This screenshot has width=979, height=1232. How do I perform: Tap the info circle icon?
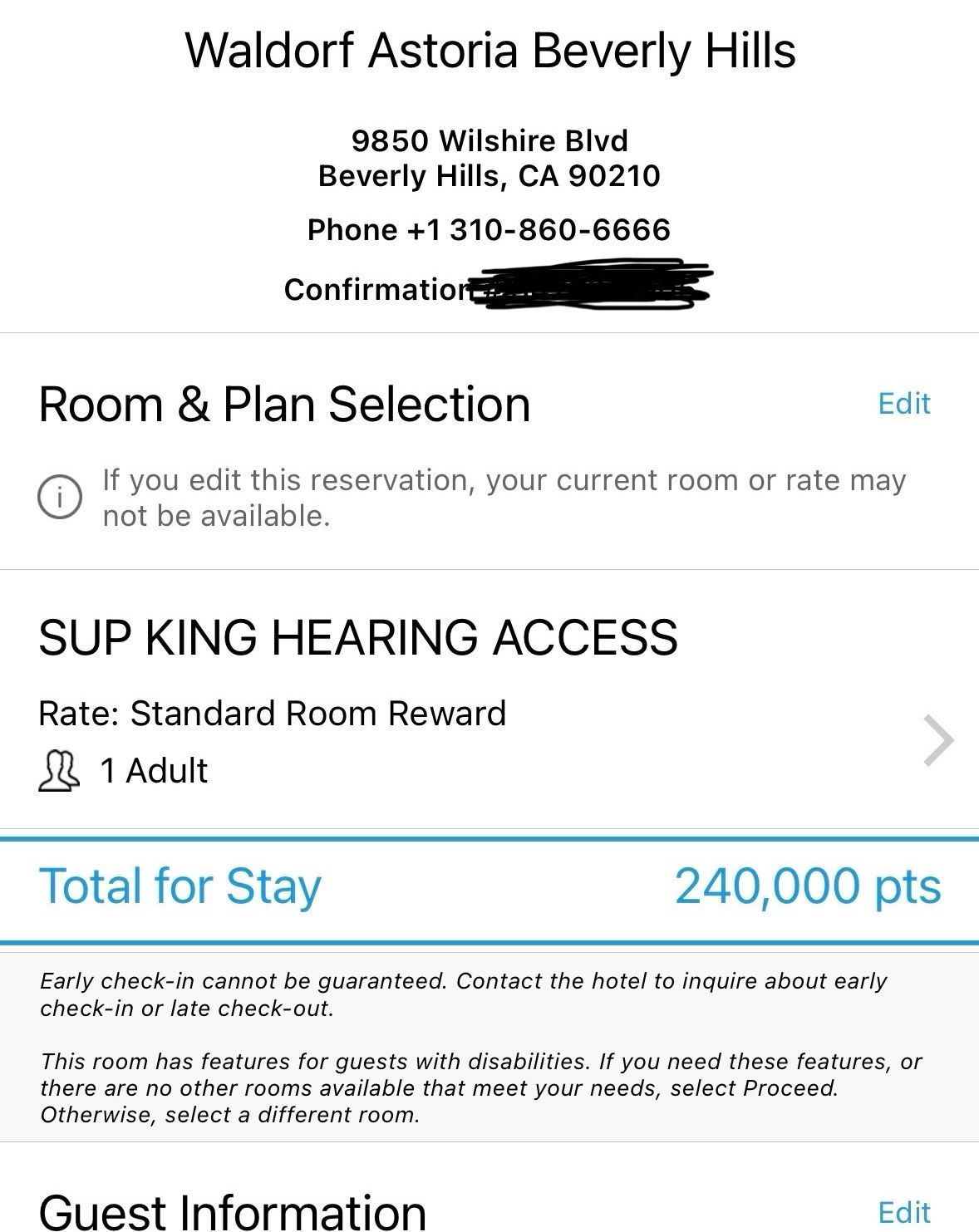(60, 498)
